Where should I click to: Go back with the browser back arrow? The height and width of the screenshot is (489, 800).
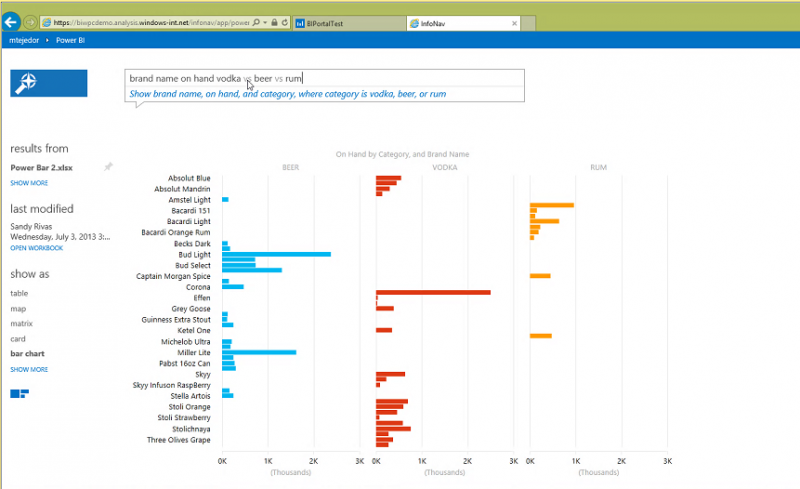tap(11, 22)
